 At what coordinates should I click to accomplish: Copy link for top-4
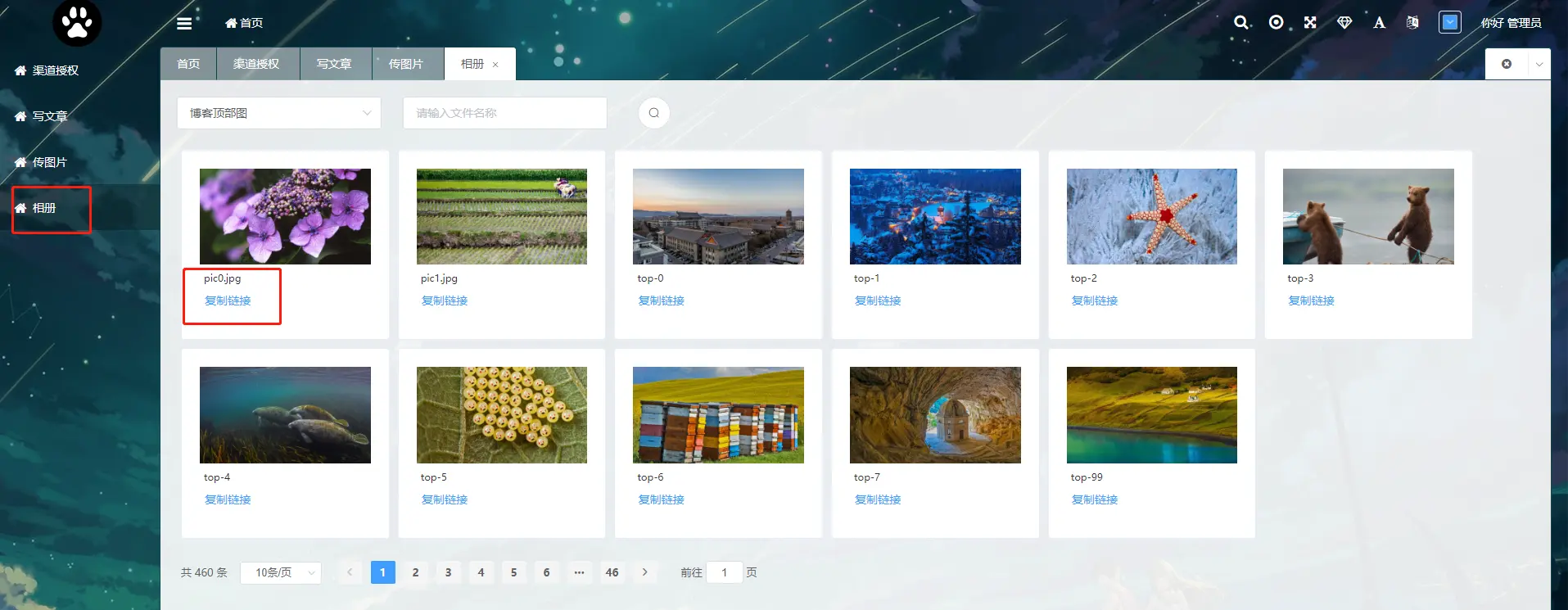point(228,499)
